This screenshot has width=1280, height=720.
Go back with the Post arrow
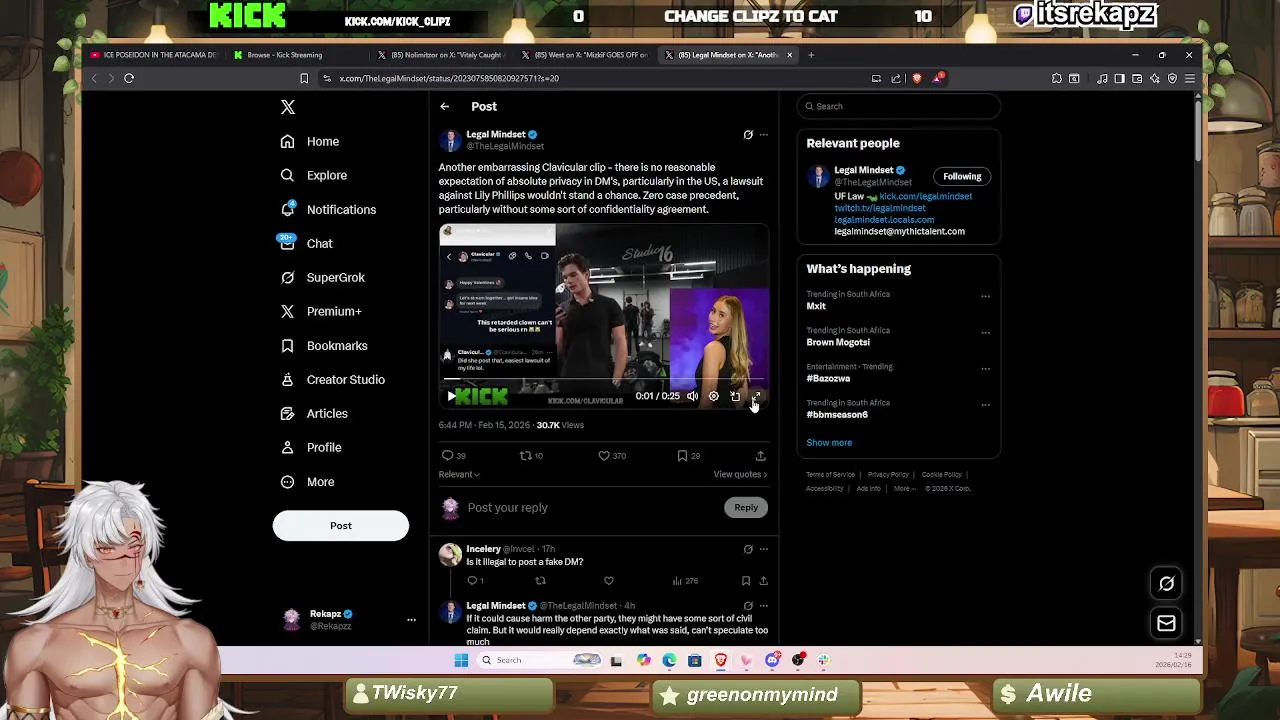[445, 106]
